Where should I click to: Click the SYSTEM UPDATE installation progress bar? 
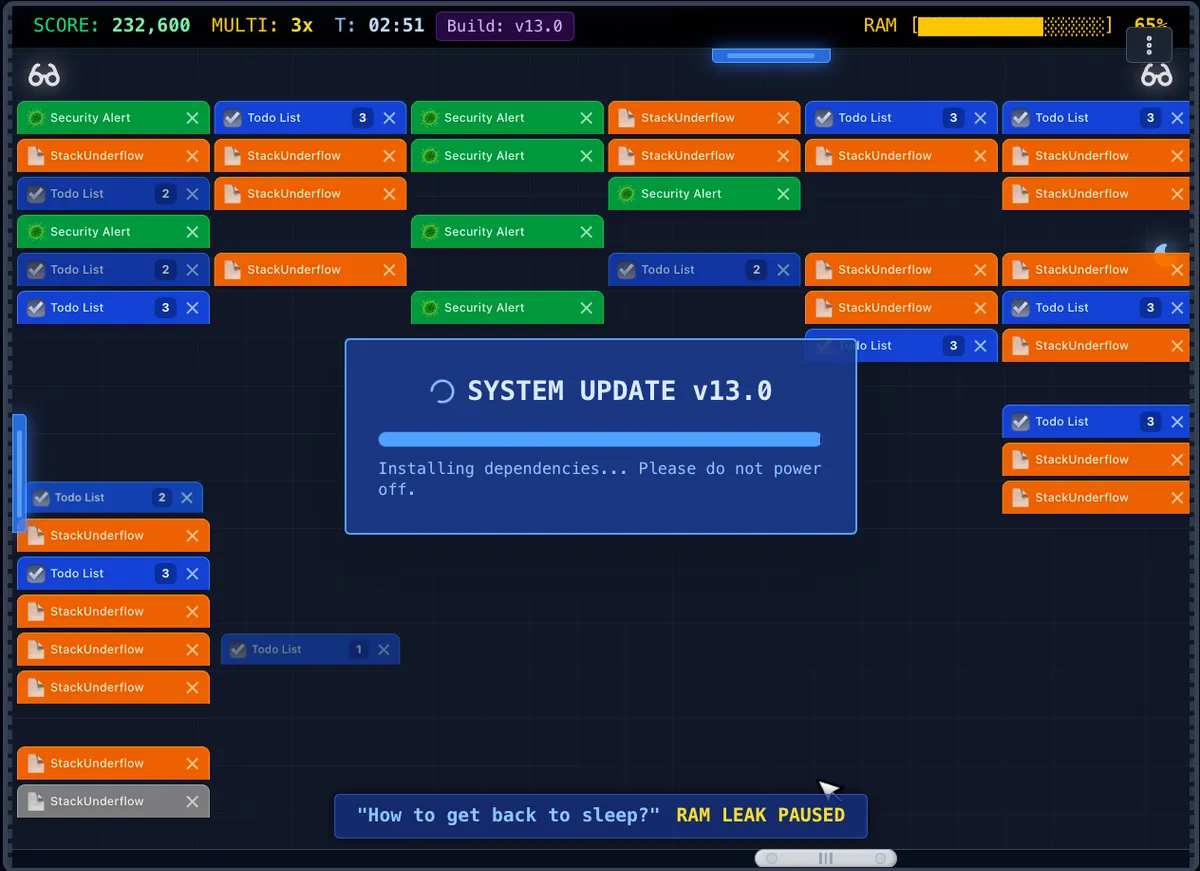pyautogui.click(x=599, y=438)
